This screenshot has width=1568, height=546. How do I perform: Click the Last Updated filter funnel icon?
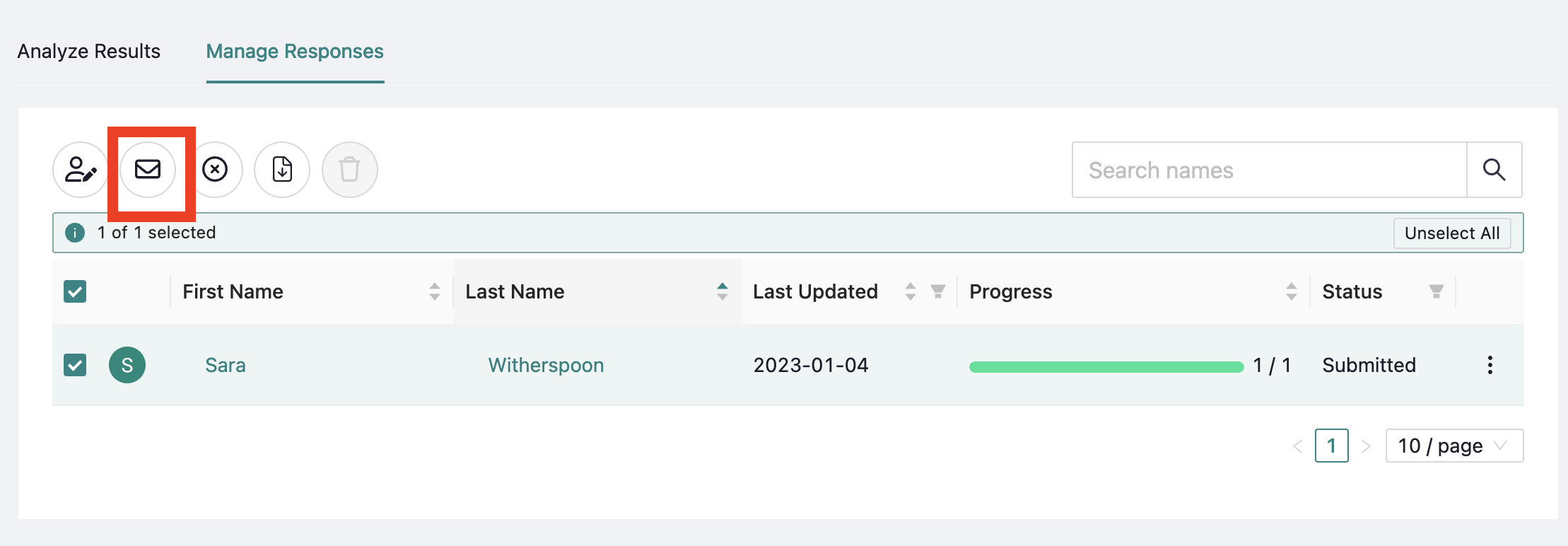coord(938,291)
